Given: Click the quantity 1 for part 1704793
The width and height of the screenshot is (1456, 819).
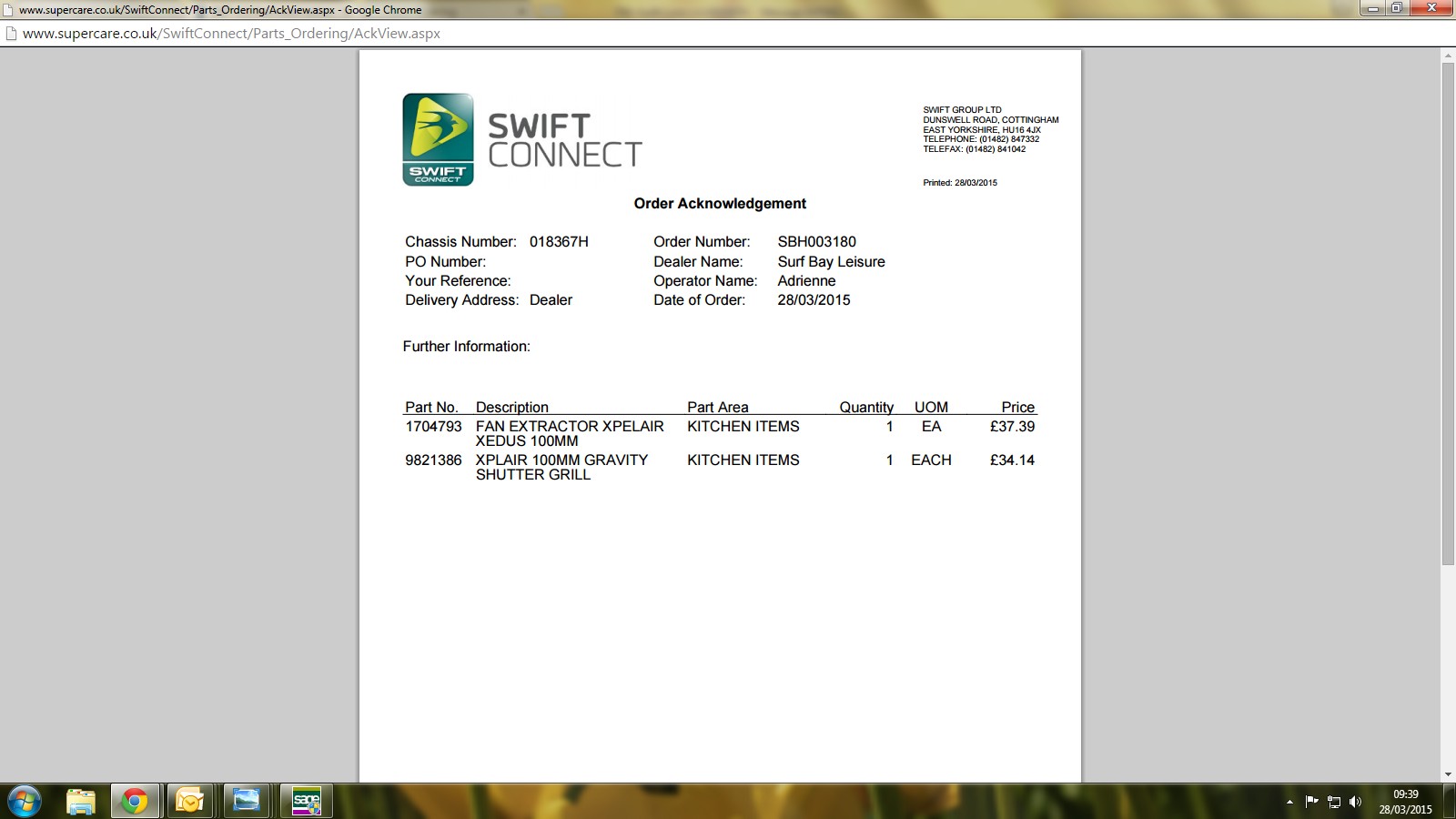Looking at the screenshot, I should pos(890,427).
